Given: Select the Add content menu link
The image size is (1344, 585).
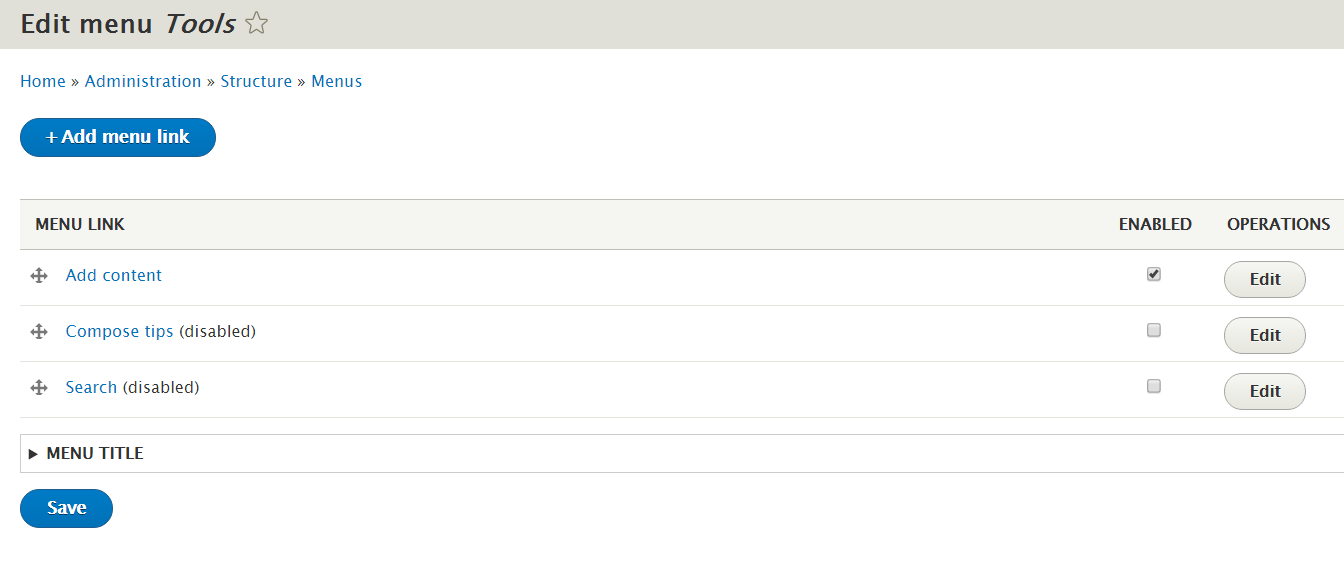Looking at the screenshot, I should [x=113, y=275].
